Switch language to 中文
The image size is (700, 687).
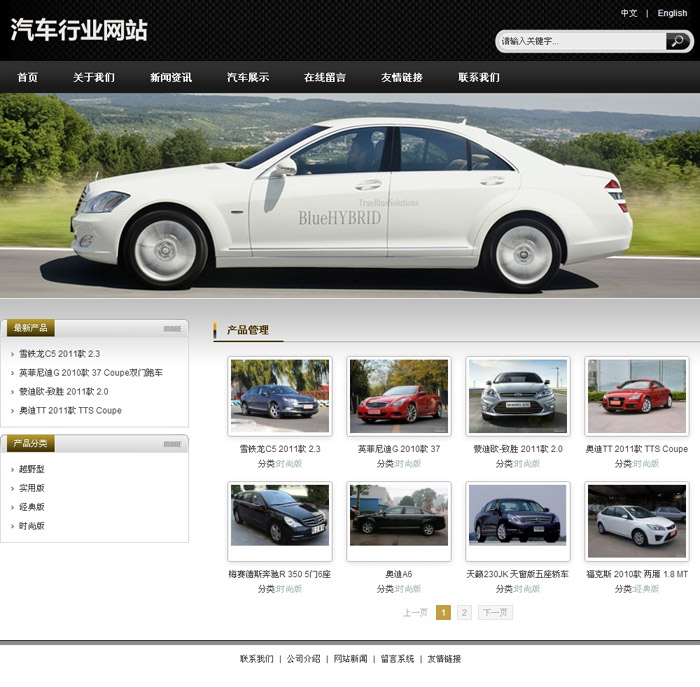629,13
